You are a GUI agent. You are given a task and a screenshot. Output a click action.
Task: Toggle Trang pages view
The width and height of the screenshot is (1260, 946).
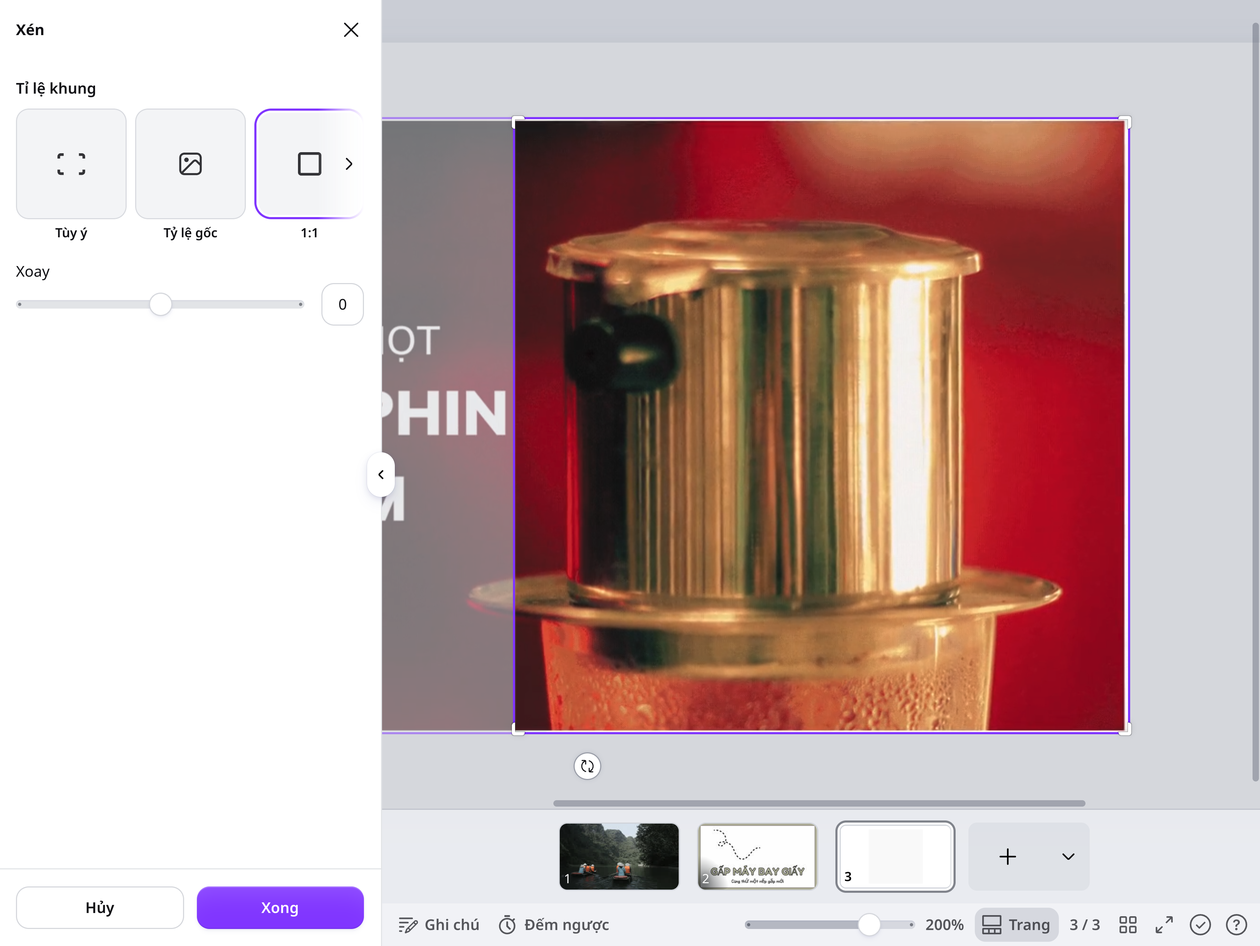[x=1016, y=925]
